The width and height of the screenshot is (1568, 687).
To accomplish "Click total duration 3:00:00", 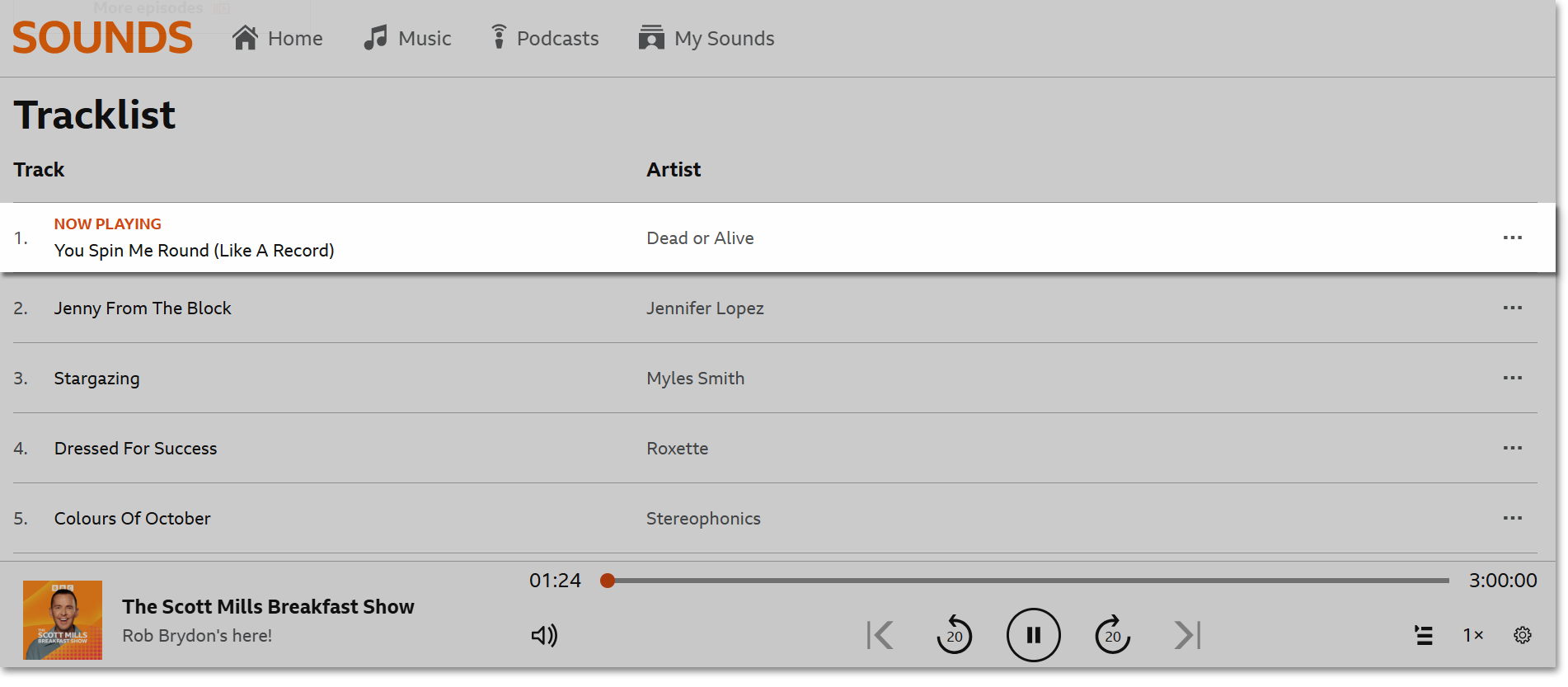I will pos(1503,581).
